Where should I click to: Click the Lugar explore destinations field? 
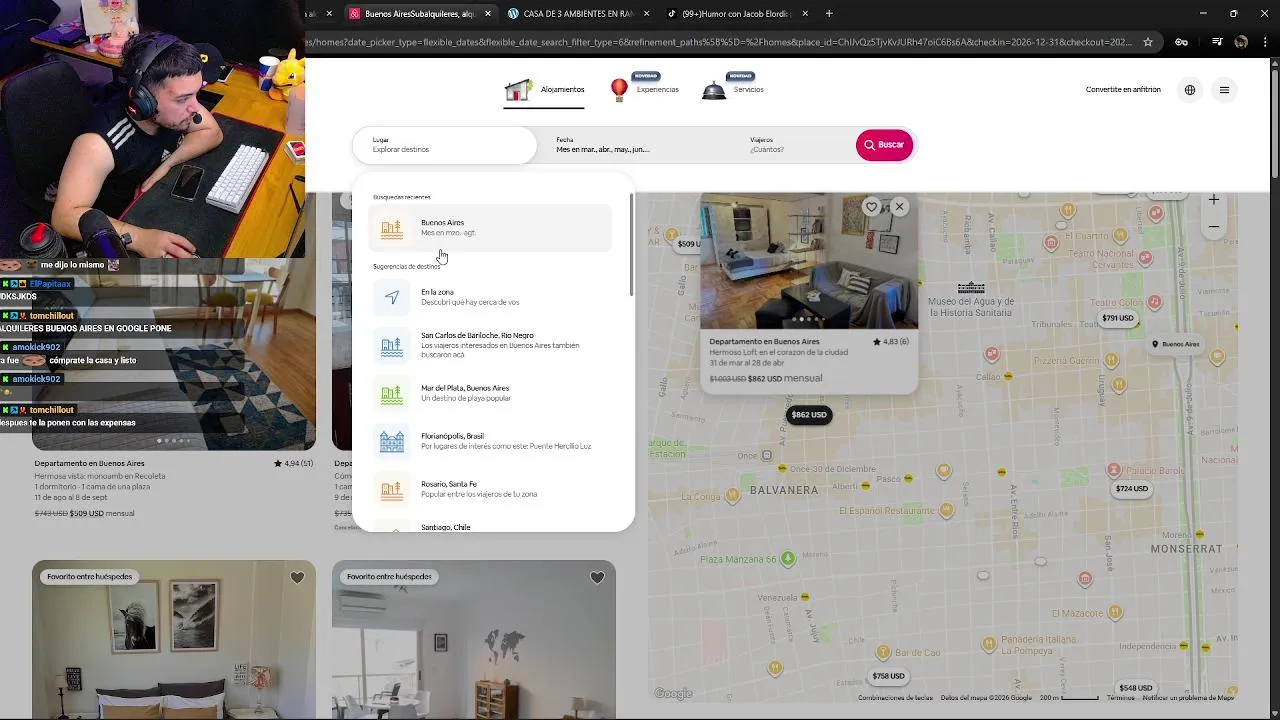click(x=445, y=145)
